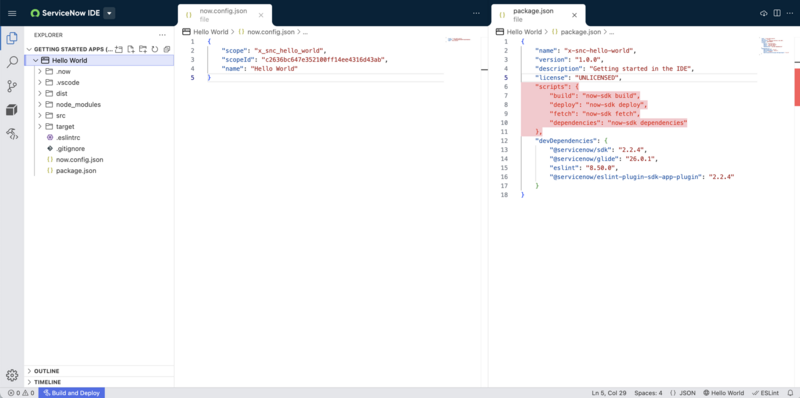Click the ESLint status item

coord(765,393)
